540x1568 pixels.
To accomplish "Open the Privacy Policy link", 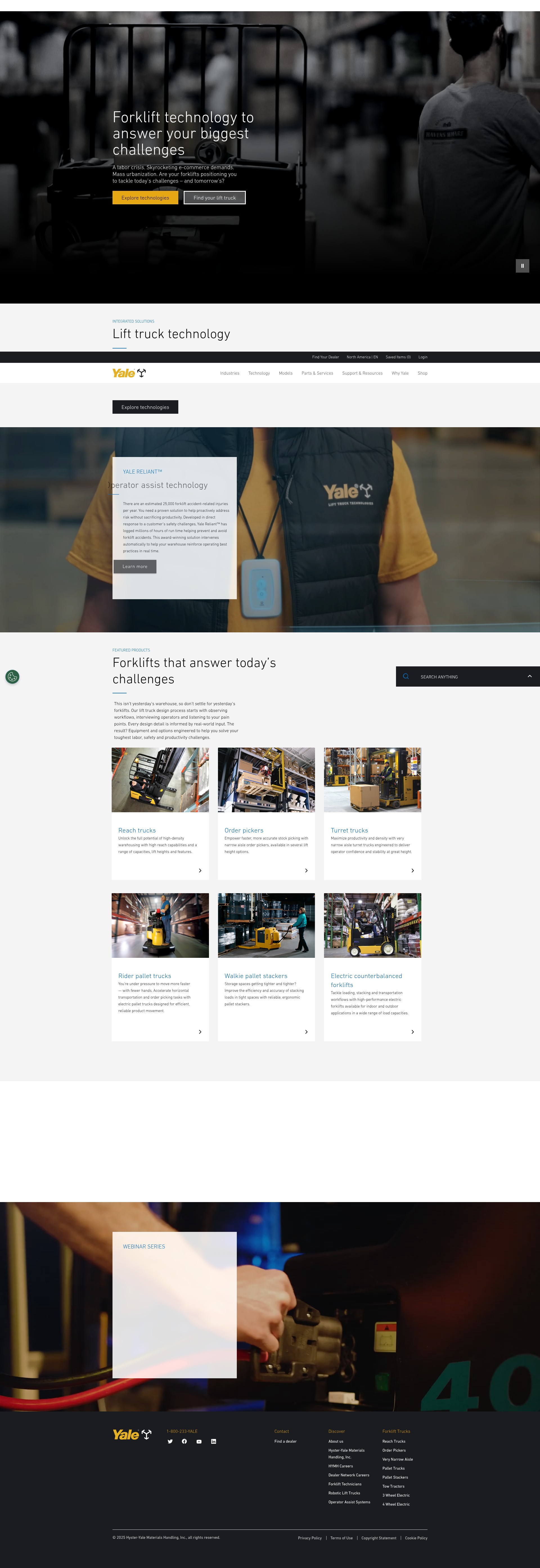I will point(310,1538).
